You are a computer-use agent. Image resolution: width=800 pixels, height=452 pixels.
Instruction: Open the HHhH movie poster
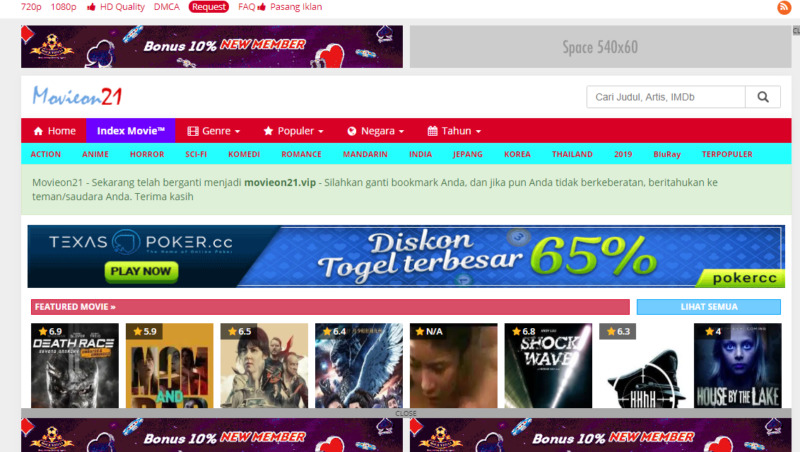coord(643,365)
